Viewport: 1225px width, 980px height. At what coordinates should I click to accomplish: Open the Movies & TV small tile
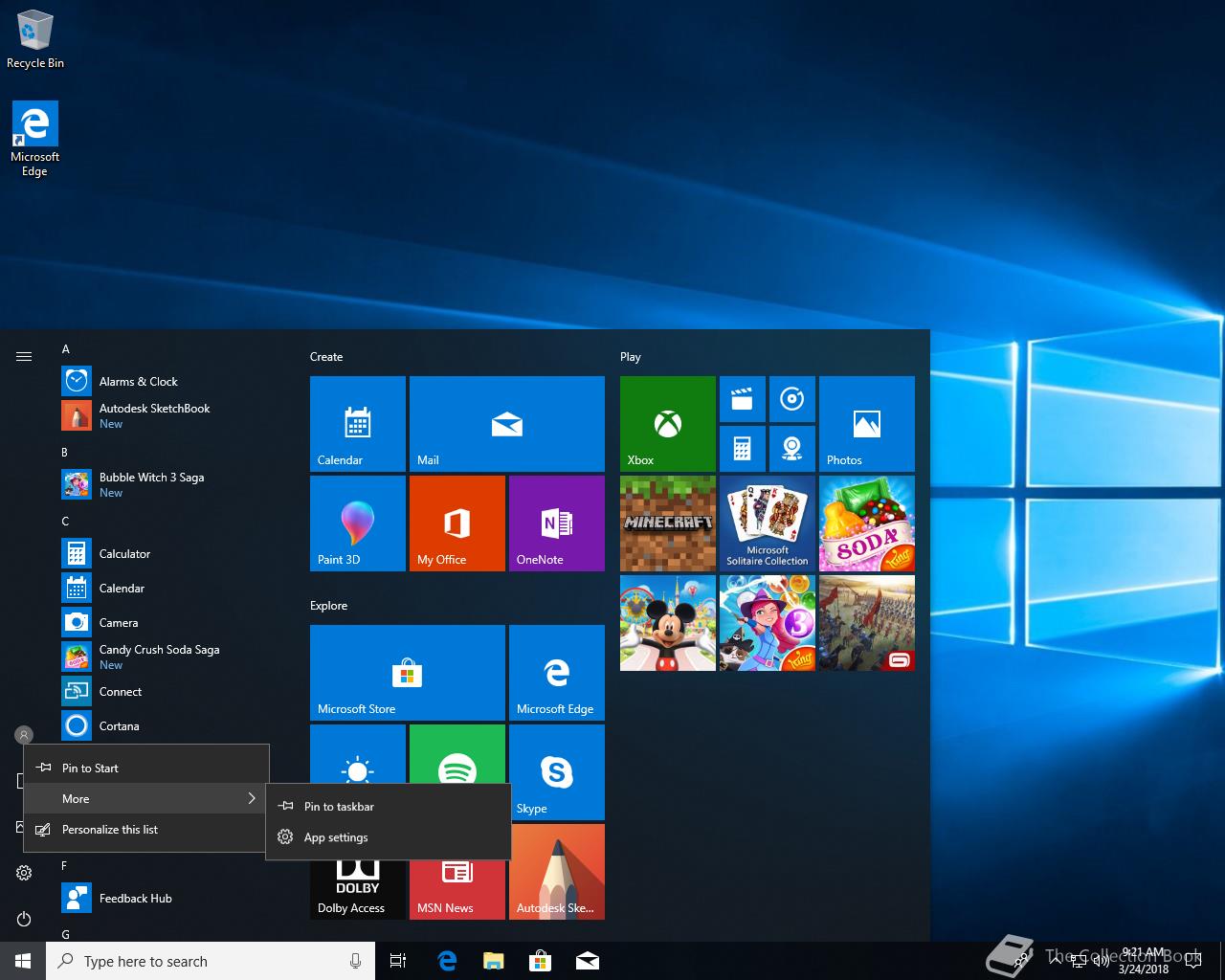[x=743, y=399]
